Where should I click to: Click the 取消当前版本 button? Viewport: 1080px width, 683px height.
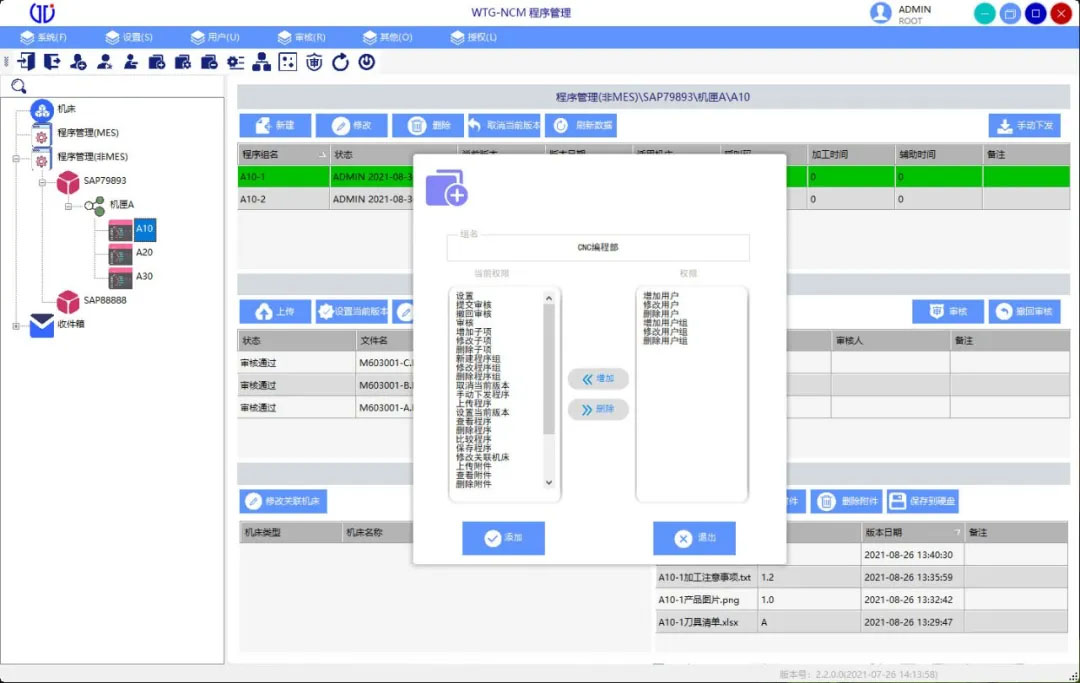click(x=504, y=125)
